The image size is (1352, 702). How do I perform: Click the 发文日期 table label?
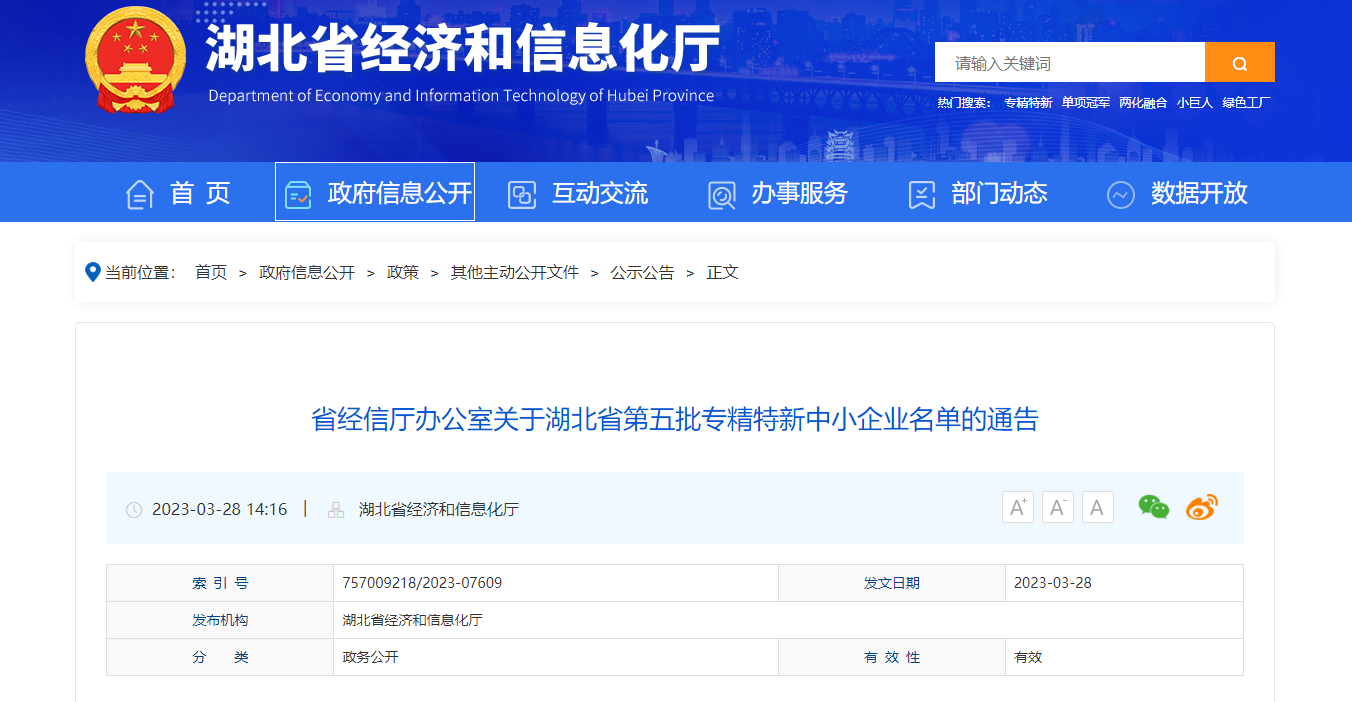tap(892, 583)
